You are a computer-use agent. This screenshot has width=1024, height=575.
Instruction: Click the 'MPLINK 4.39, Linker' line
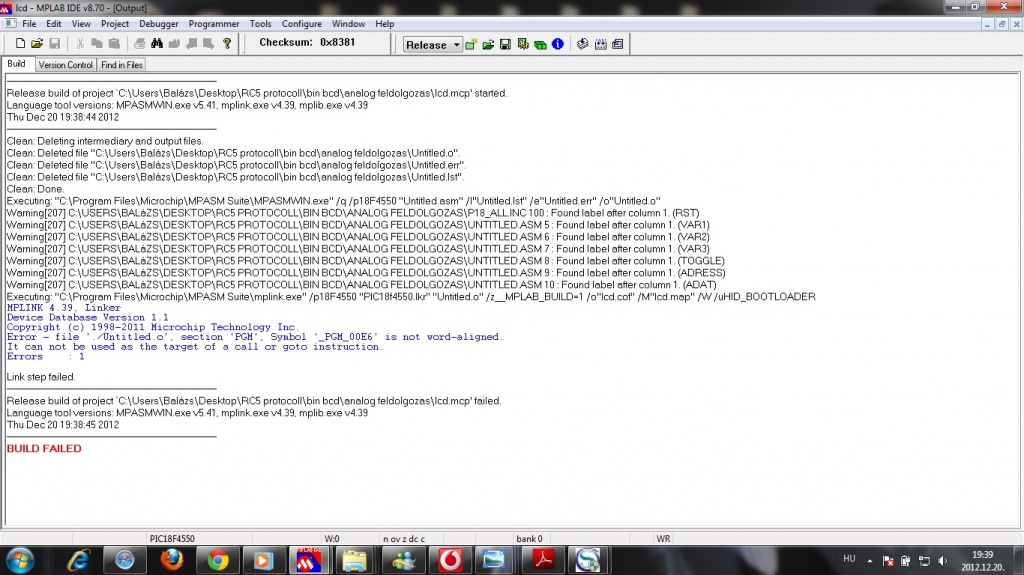pos(63,307)
